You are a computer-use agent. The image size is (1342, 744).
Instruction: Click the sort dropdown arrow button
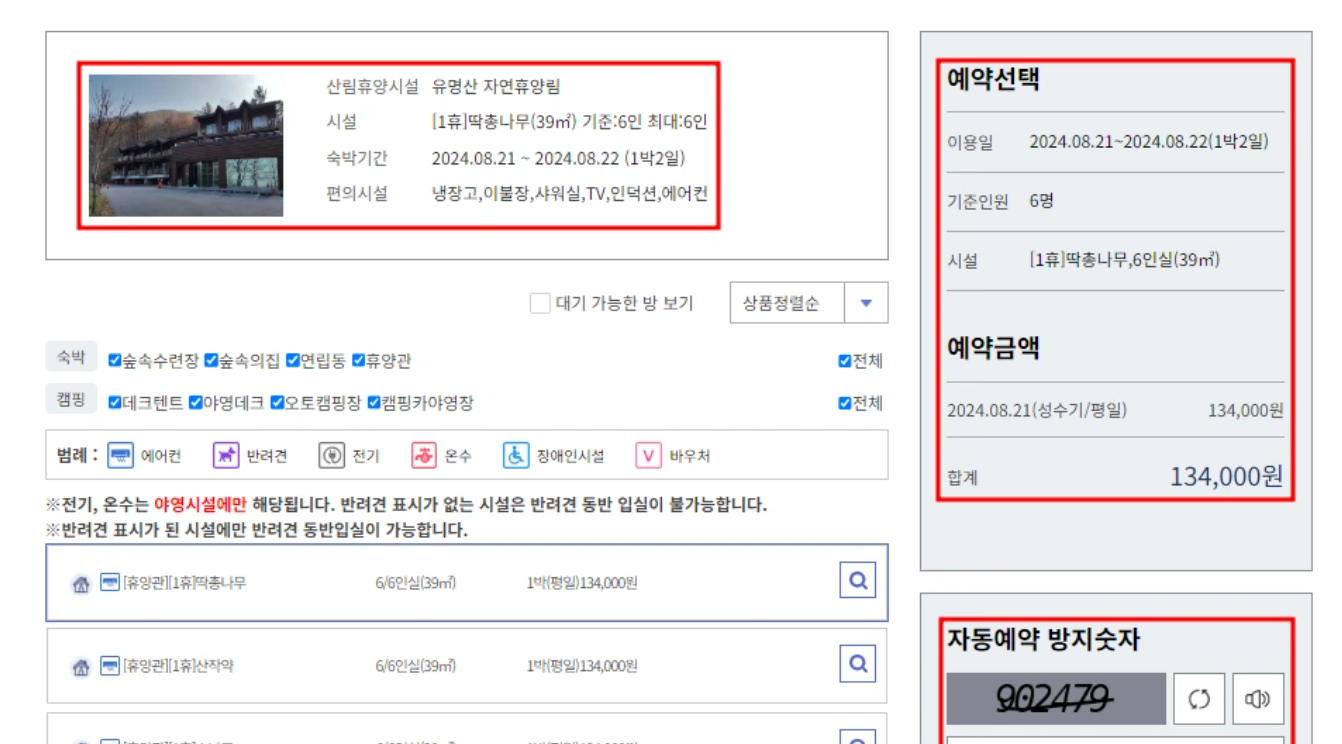coord(866,303)
